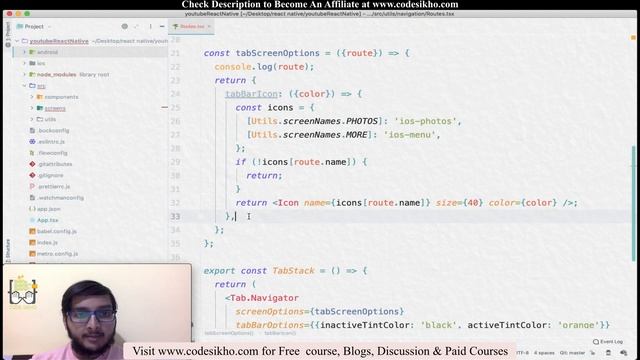Open the Project view selector dropdown
Image resolution: width=640 pixels, height=360 pixels.
click(x=34, y=27)
